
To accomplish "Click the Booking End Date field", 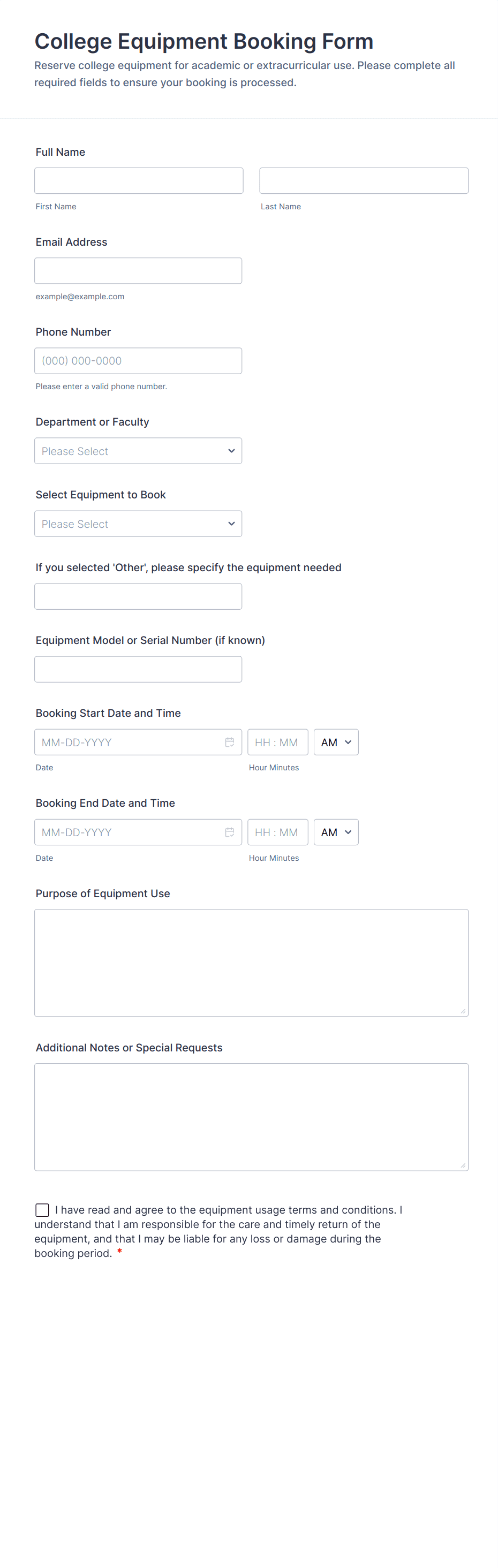I will 128,832.
